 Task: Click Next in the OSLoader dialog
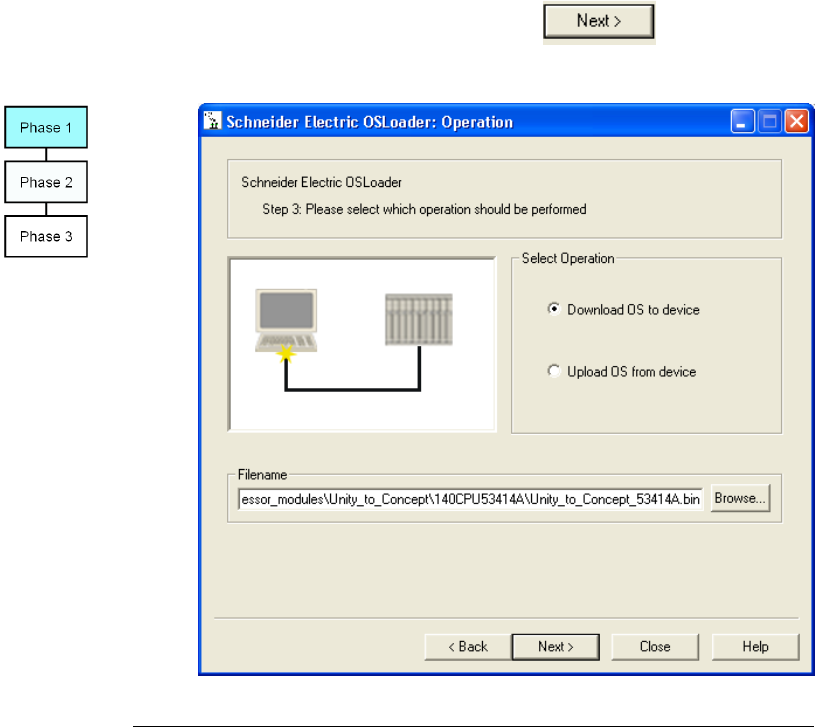pyautogui.click(x=556, y=647)
